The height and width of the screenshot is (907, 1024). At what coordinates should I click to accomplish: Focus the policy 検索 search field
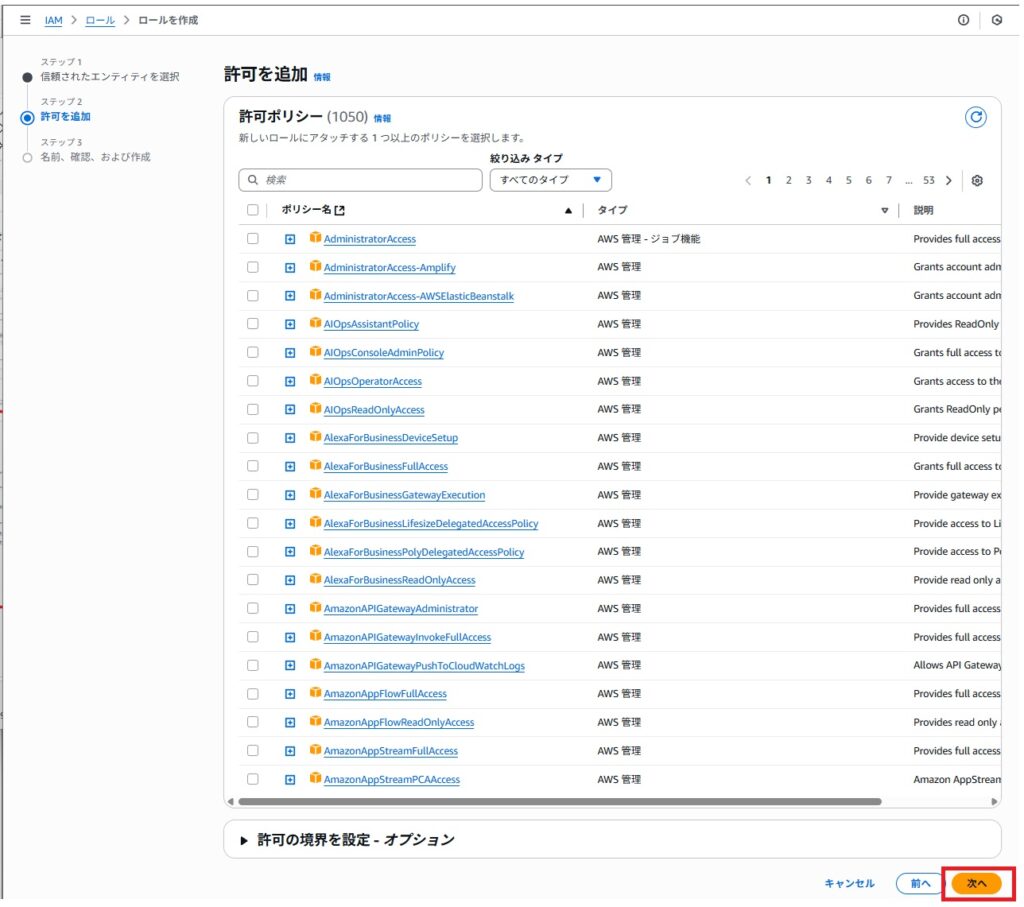pyautogui.click(x=360, y=180)
